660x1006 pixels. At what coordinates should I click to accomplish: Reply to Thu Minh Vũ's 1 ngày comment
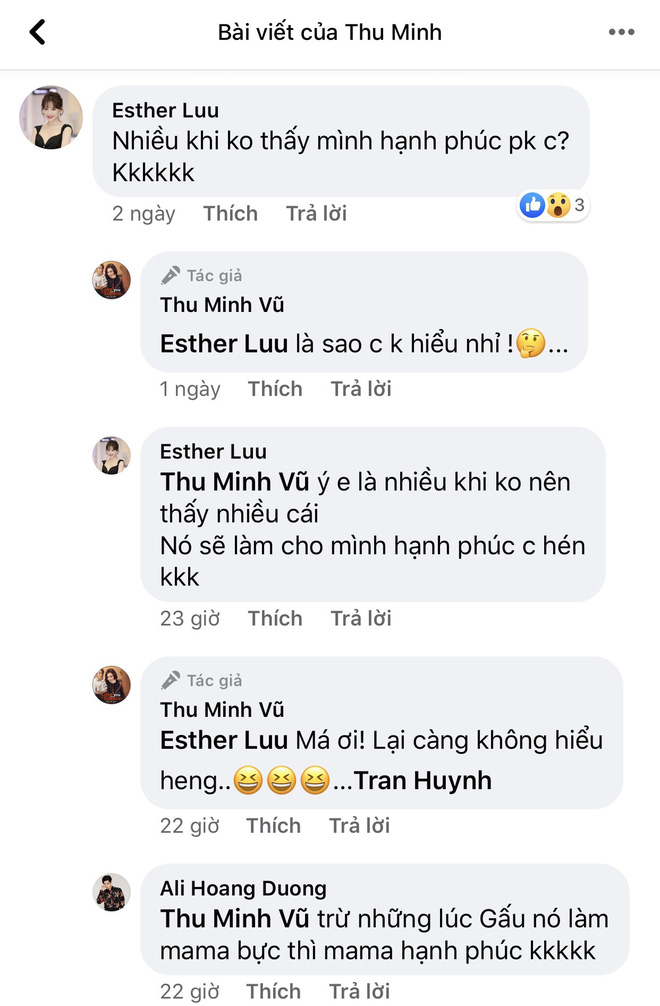tap(361, 389)
